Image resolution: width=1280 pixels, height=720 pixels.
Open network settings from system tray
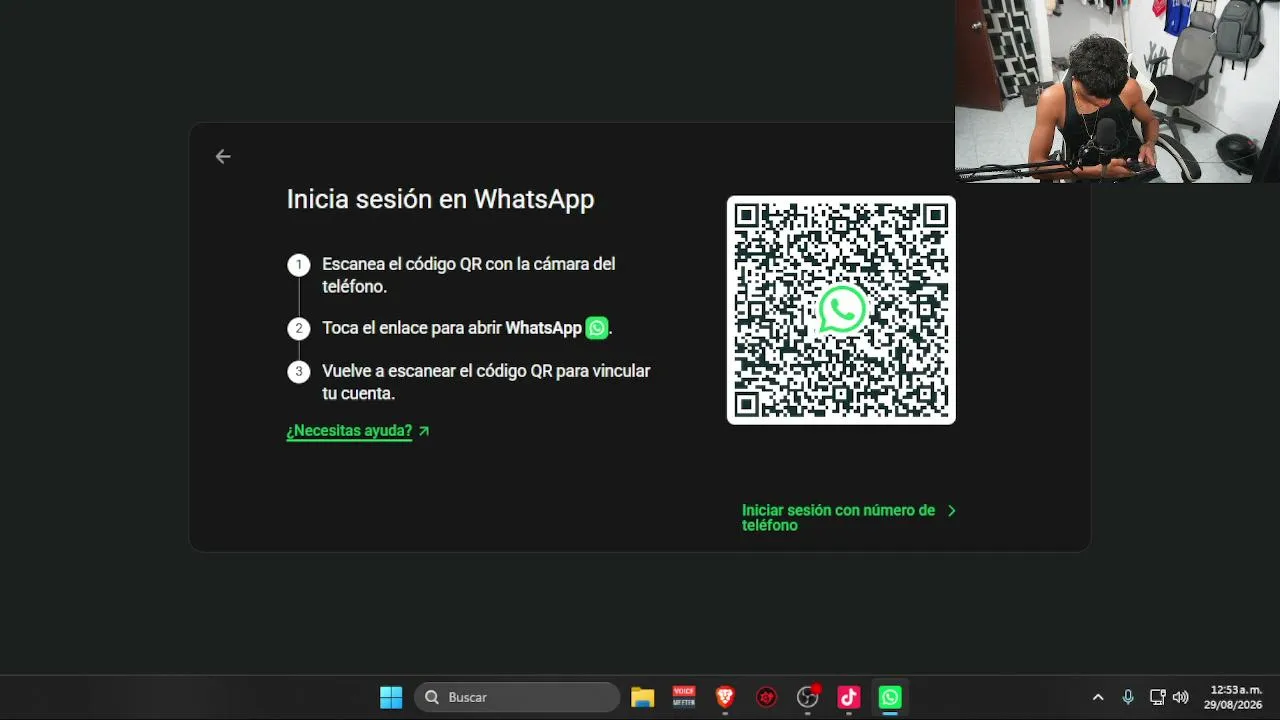(1157, 697)
